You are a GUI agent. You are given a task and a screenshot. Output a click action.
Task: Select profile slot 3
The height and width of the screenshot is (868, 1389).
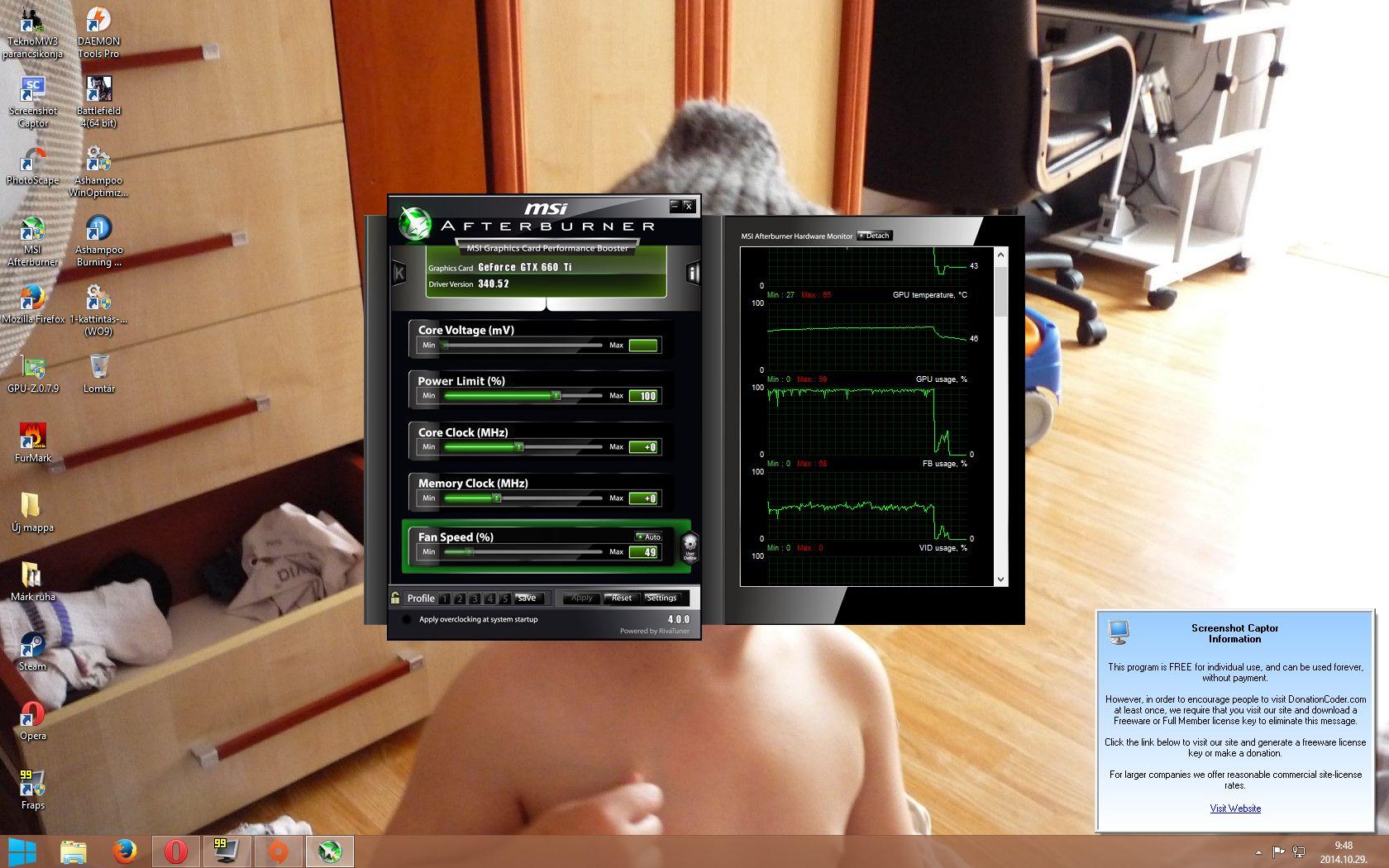(x=475, y=599)
